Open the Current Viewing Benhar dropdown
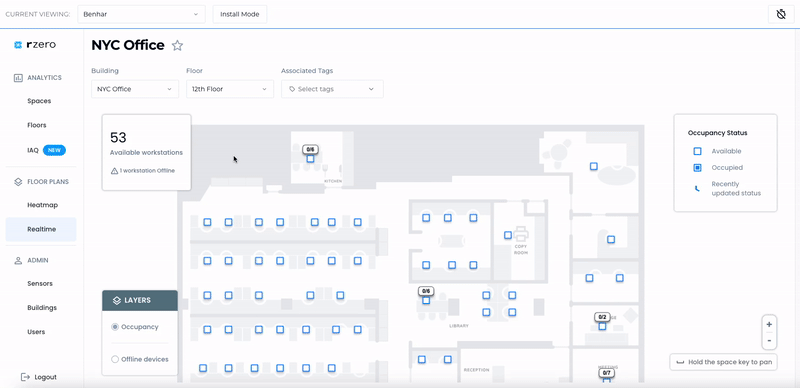800x388 pixels. [141, 14]
